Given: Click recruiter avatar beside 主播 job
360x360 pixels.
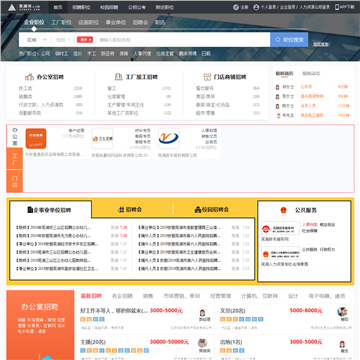Looking at the screenshot, I should pos(203,343).
